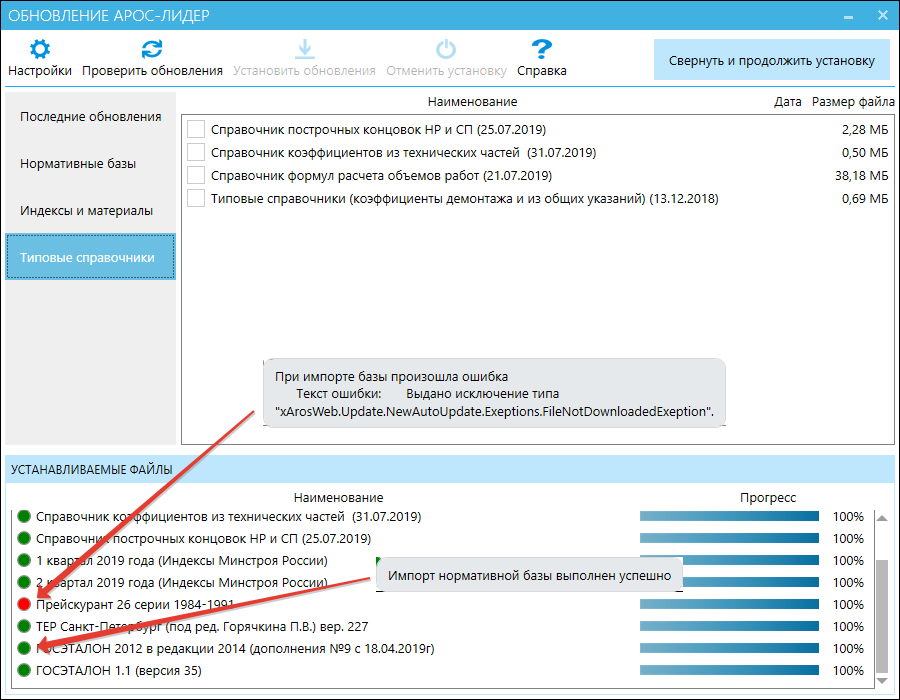Click green status dot for ГОСЭТАЛОН 1.1

pos(24,670)
